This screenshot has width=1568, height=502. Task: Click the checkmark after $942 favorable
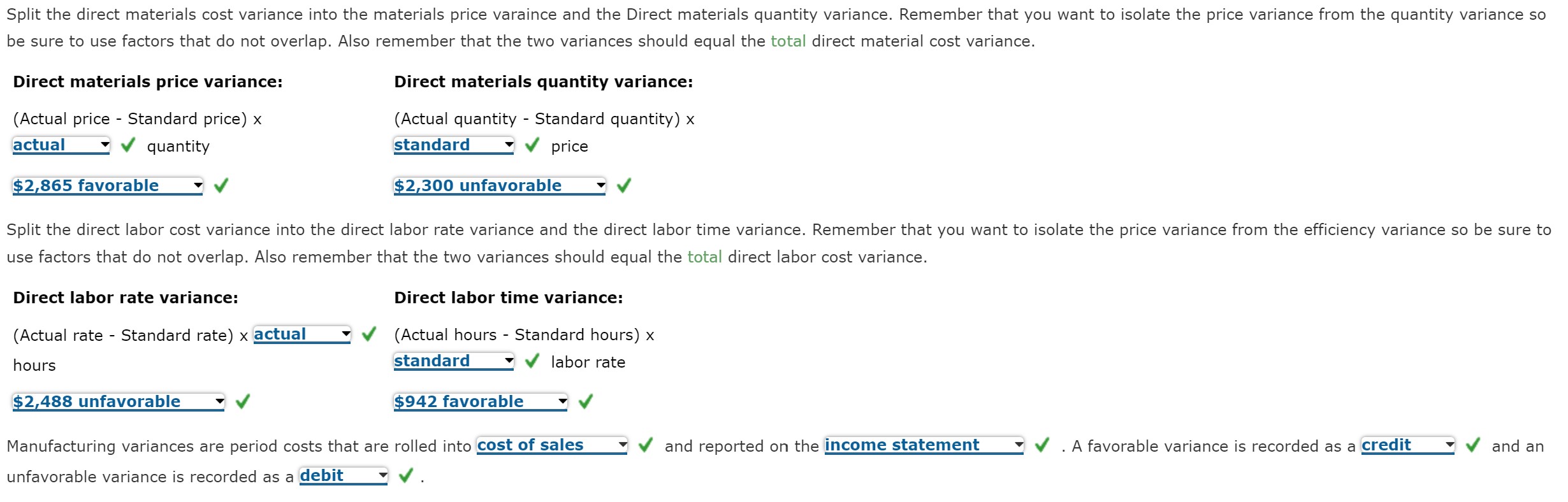[x=585, y=401]
